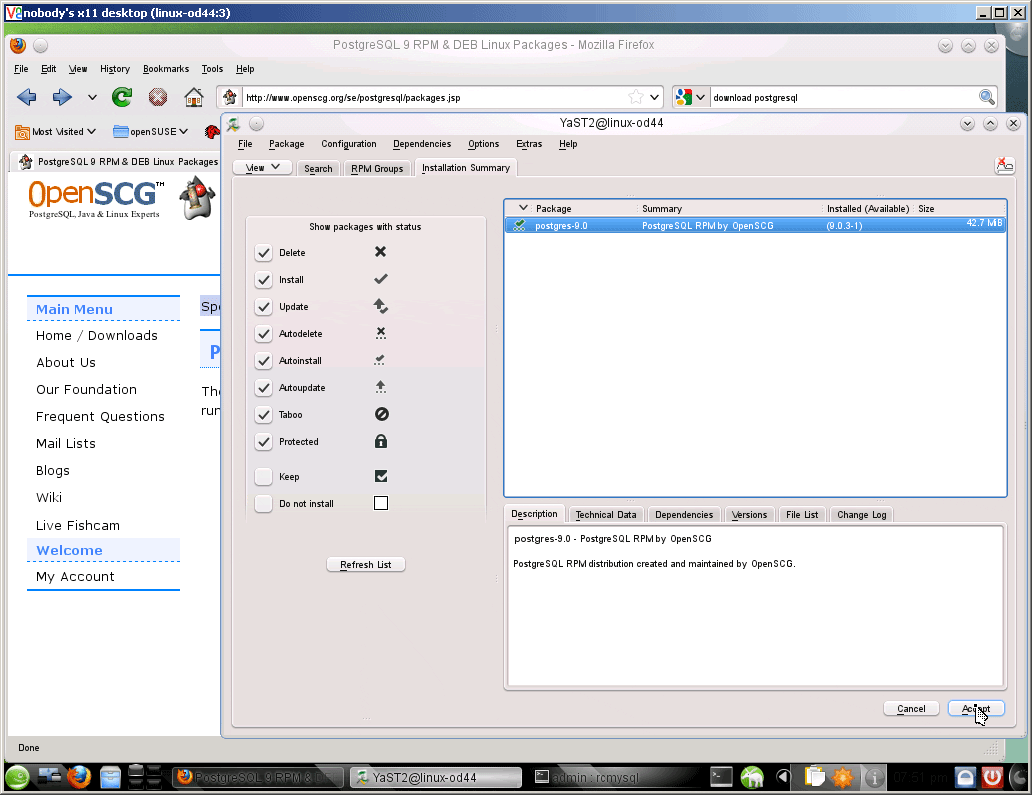This screenshot has height=795, width=1032.
Task: Click Firefox back arrow button
Action: click(x=26, y=97)
